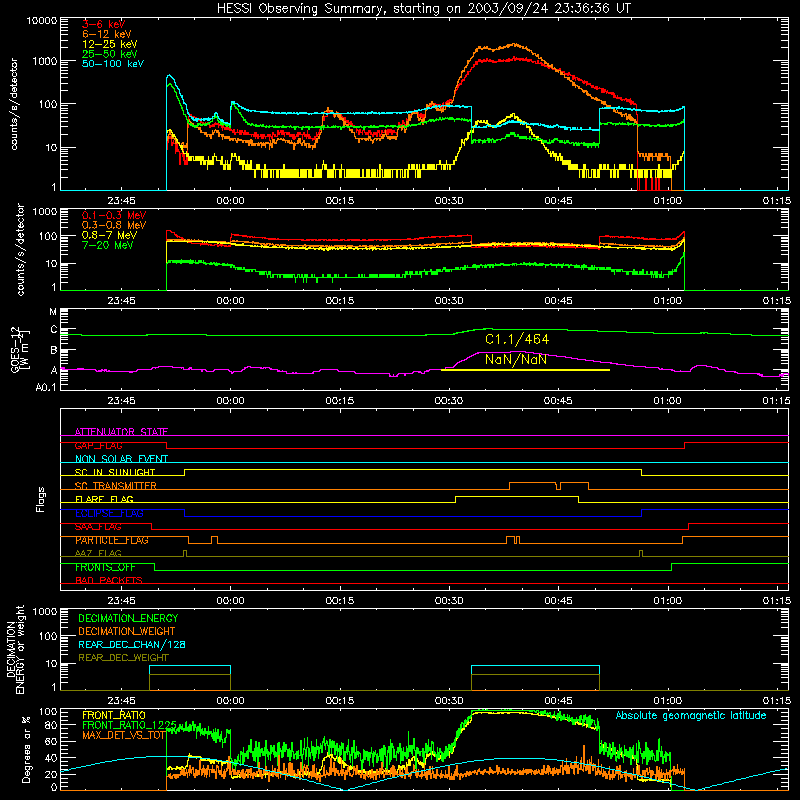
Task: Click the Absolute geomagnetic latitude label
Action: click(x=691, y=716)
